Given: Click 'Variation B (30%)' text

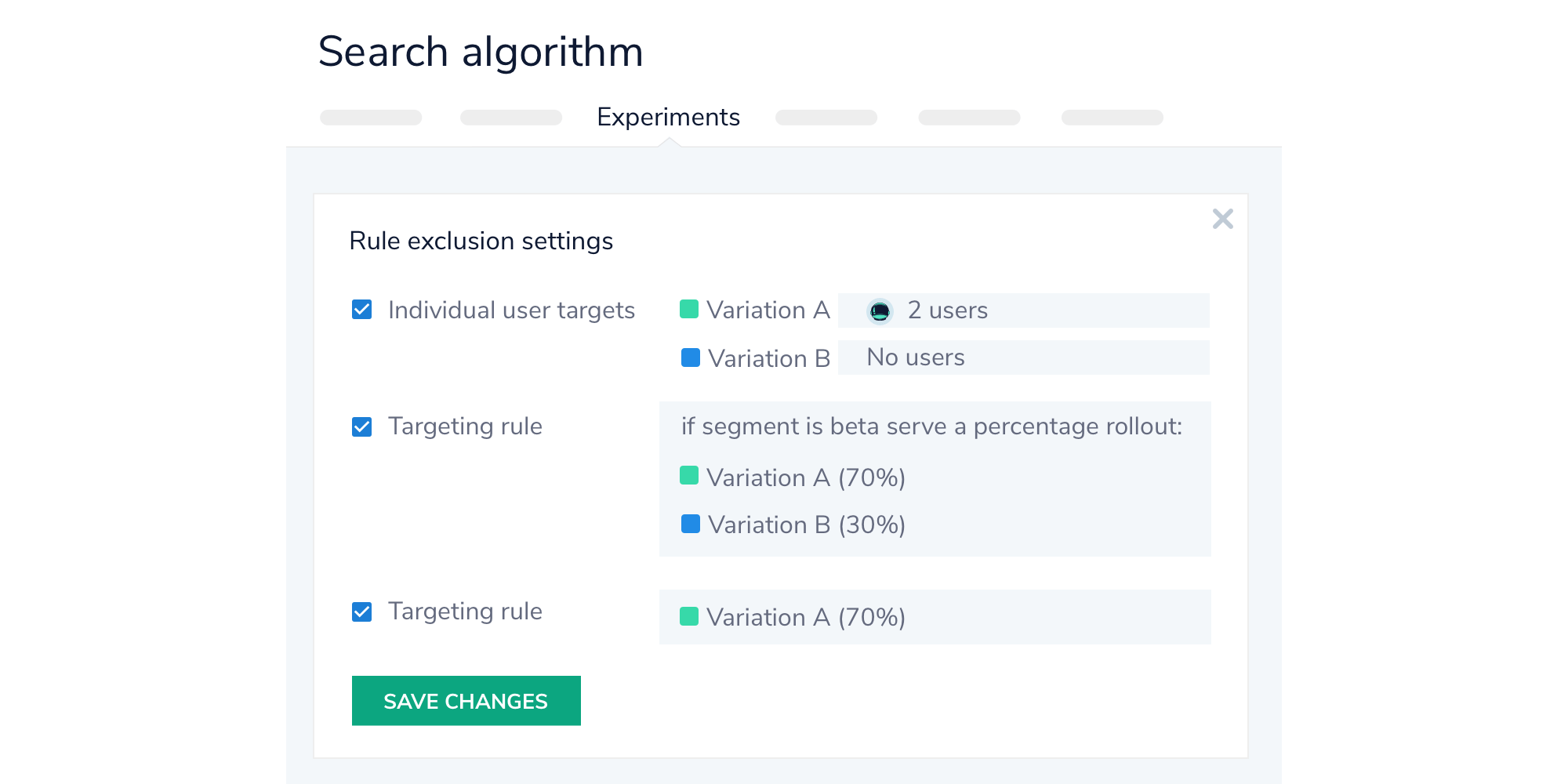Looking at the screenshot, I should point(807,524).
